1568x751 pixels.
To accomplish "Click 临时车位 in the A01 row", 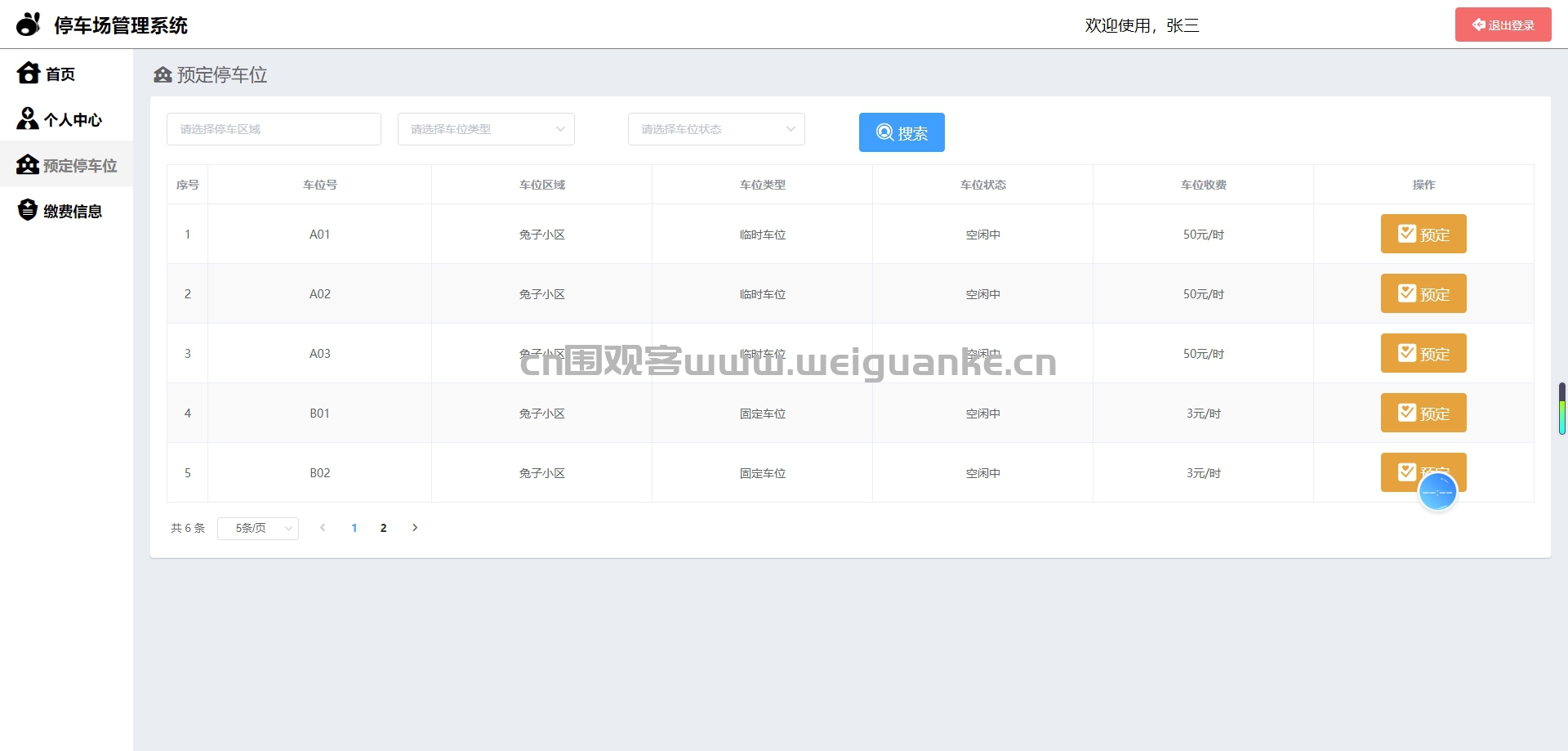I will (763, 235).
